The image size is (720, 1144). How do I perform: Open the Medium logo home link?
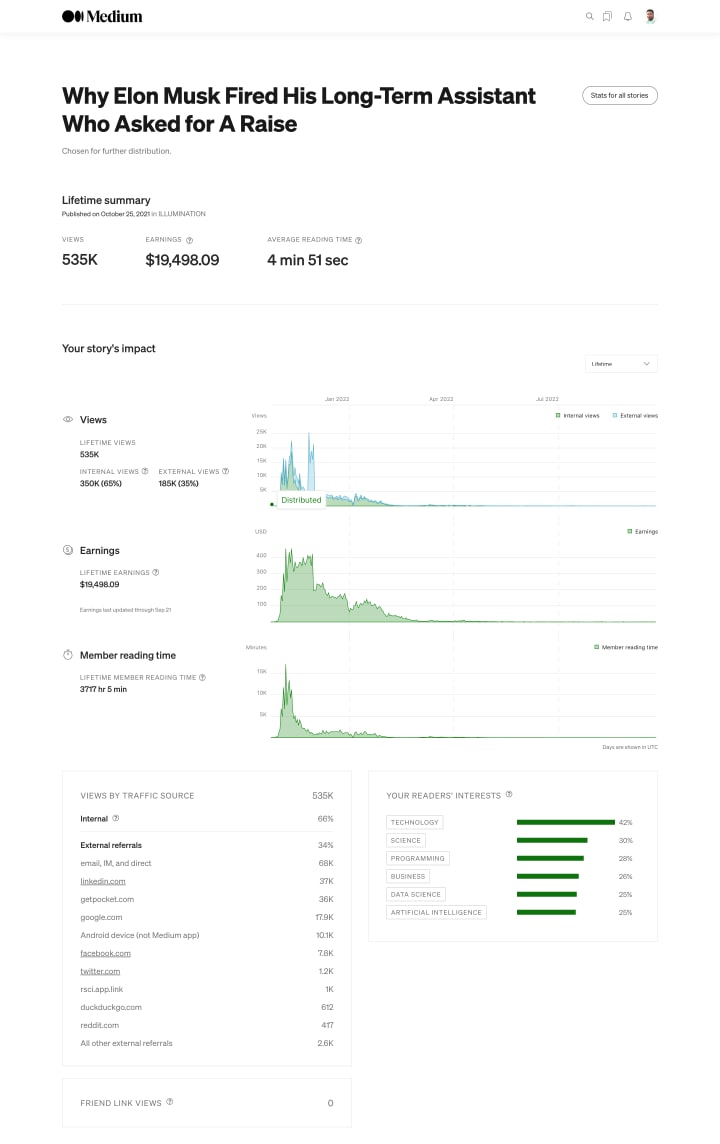pyautogui.click(x=102, y=16)
